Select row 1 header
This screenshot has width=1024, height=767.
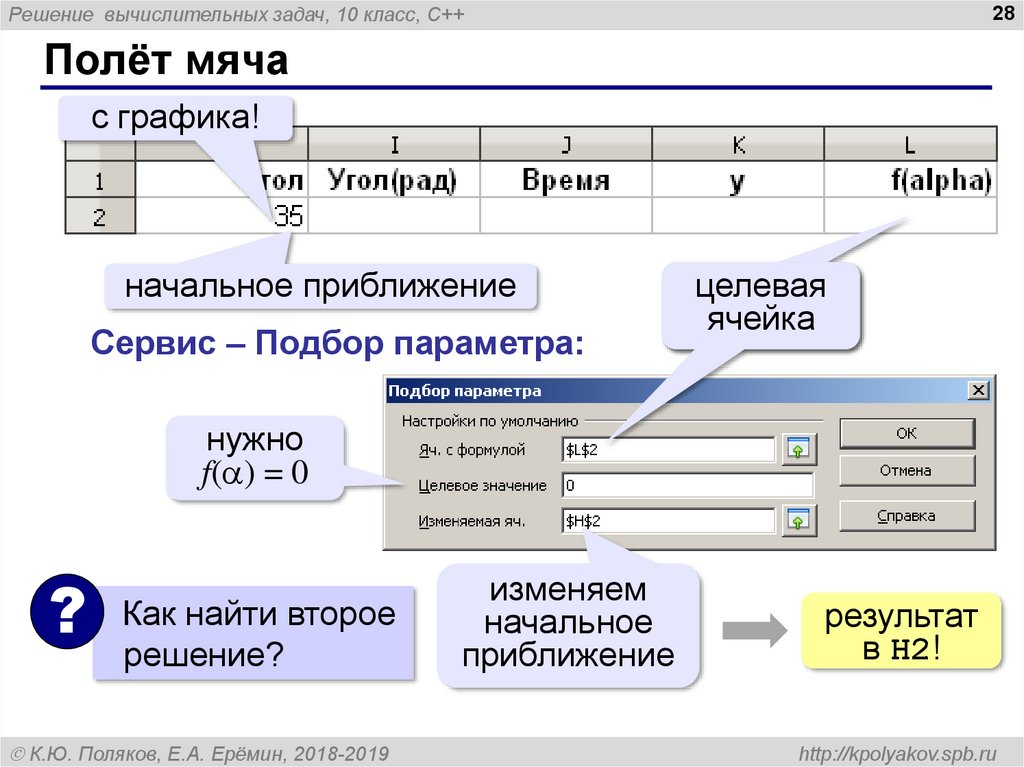coord(100,180)
